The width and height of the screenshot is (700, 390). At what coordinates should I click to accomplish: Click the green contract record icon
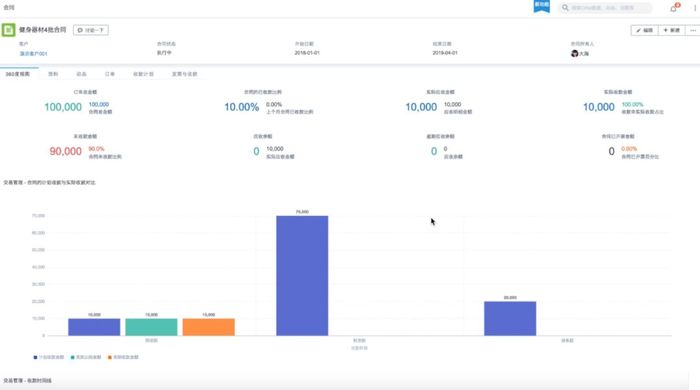[8, 30]
